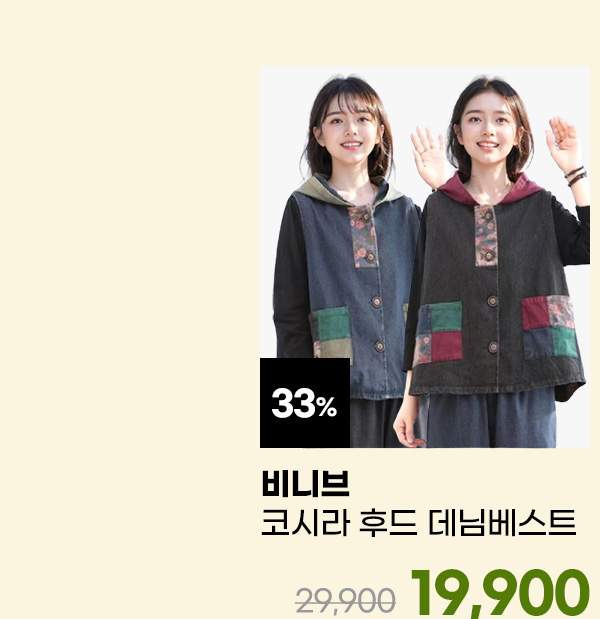Click the blue denim pants on the right model
This screenshot has height=619, width=600.
(489, 419)
